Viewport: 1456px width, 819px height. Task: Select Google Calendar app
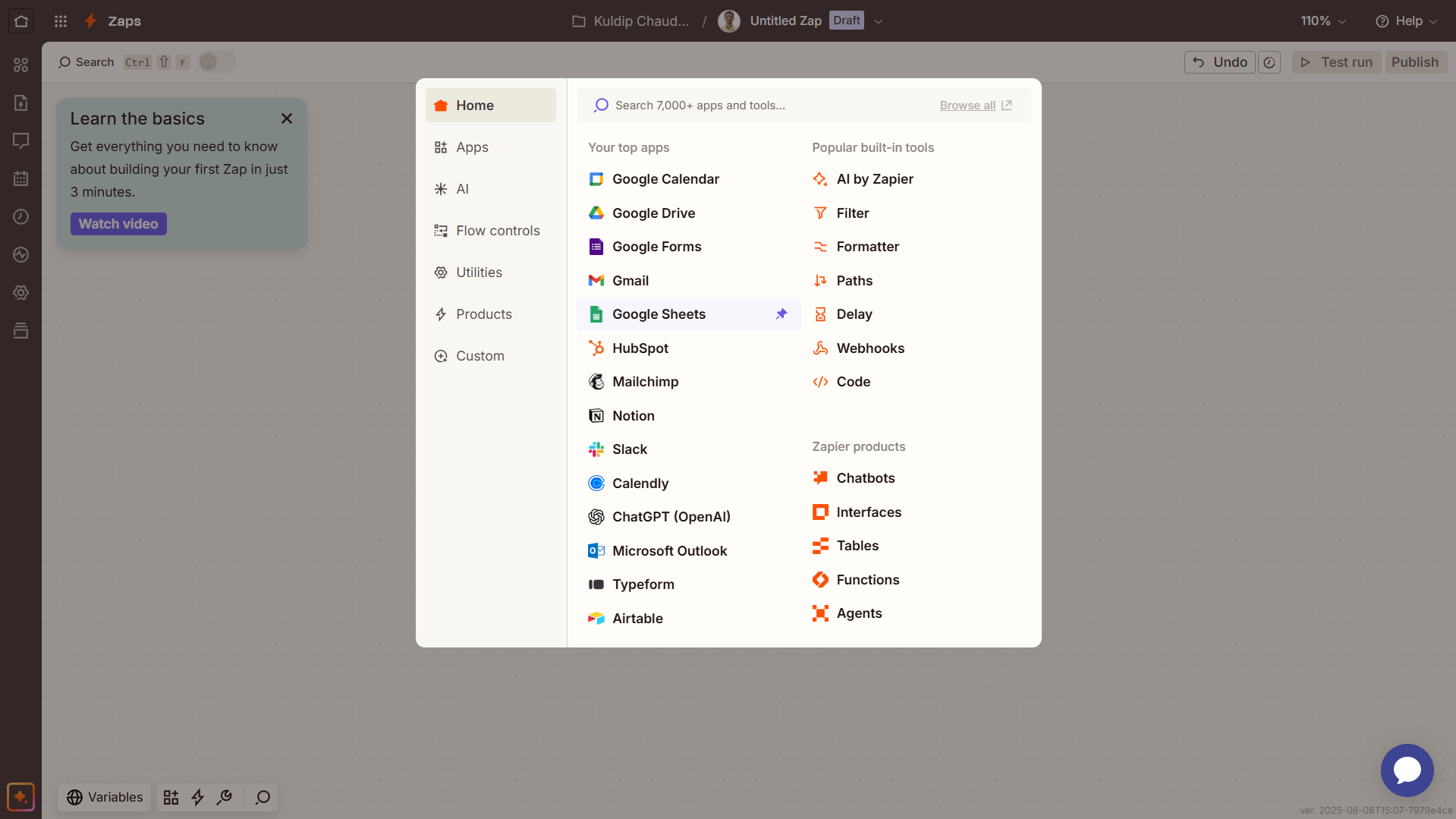tap(688, 179)
